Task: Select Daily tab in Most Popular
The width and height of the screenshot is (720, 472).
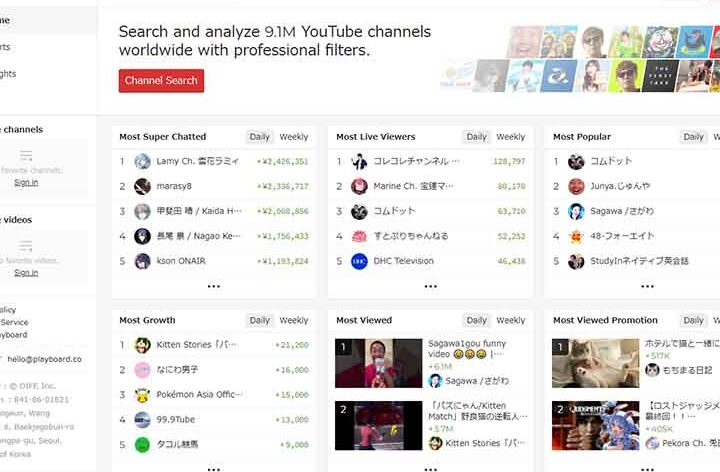Action: click(x=693, y=137)
